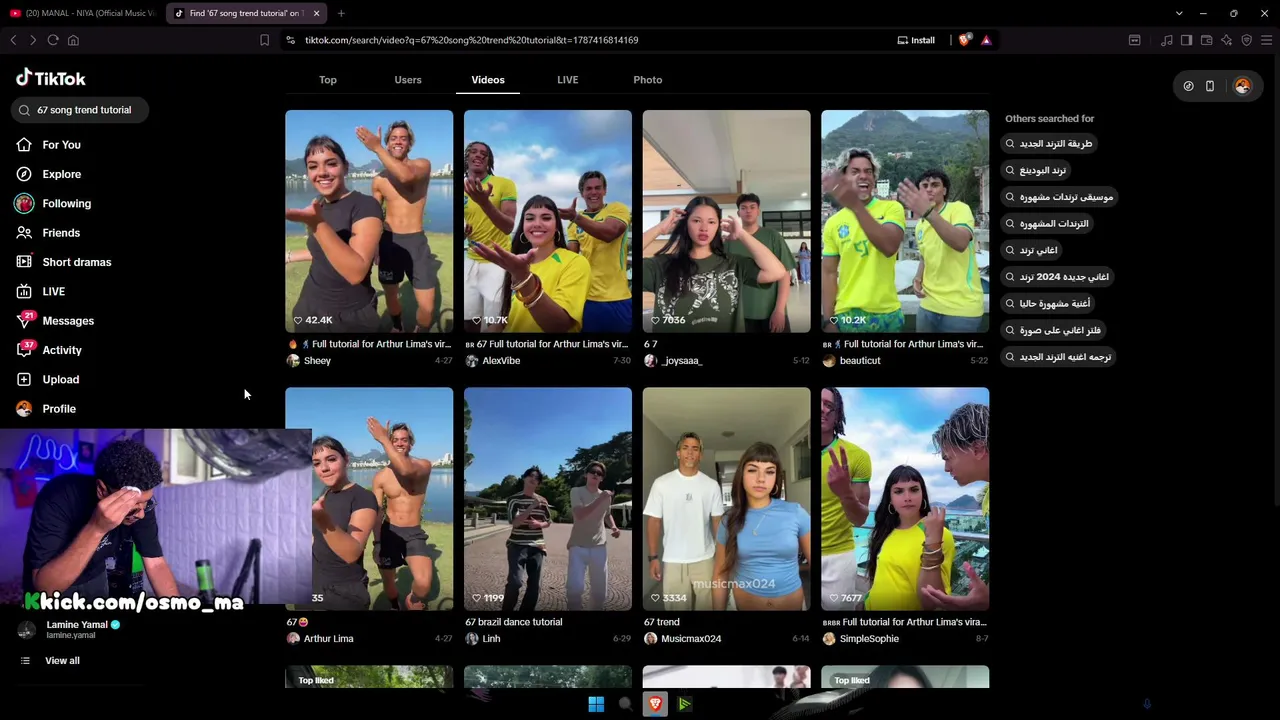
Task: Select the Users search tab
Action: [x=408, y=80]
